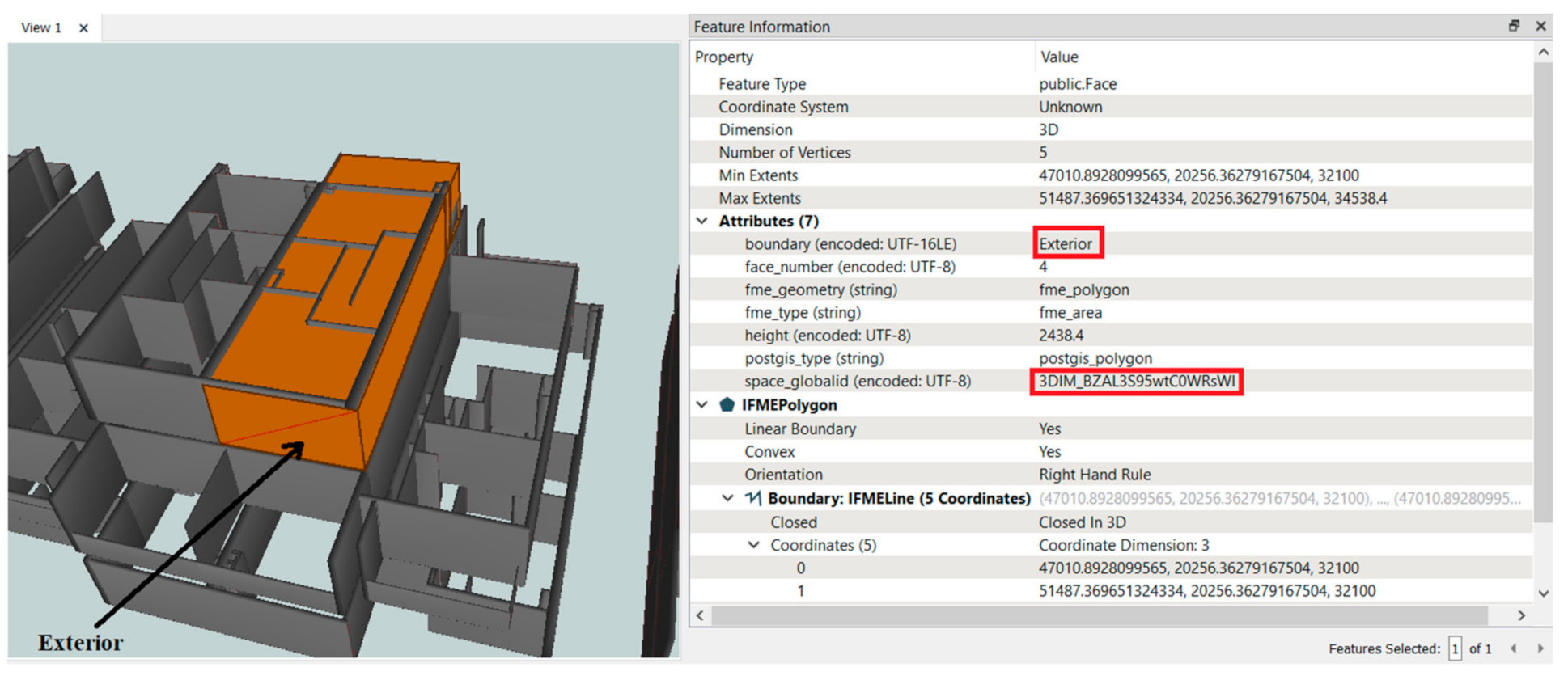This screenshot has width=1568, height=680.
Task: Close the Feature Information panel
Action: pyautogui.click(x=1541, y=26)
